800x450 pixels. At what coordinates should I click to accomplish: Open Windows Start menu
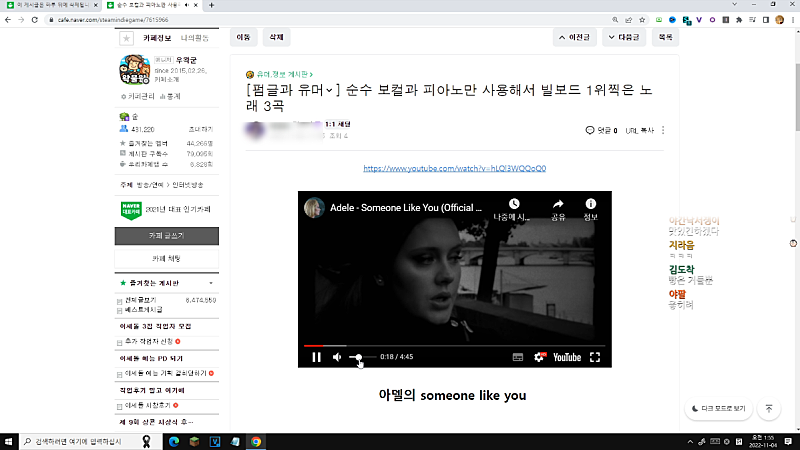click(9, 442)
